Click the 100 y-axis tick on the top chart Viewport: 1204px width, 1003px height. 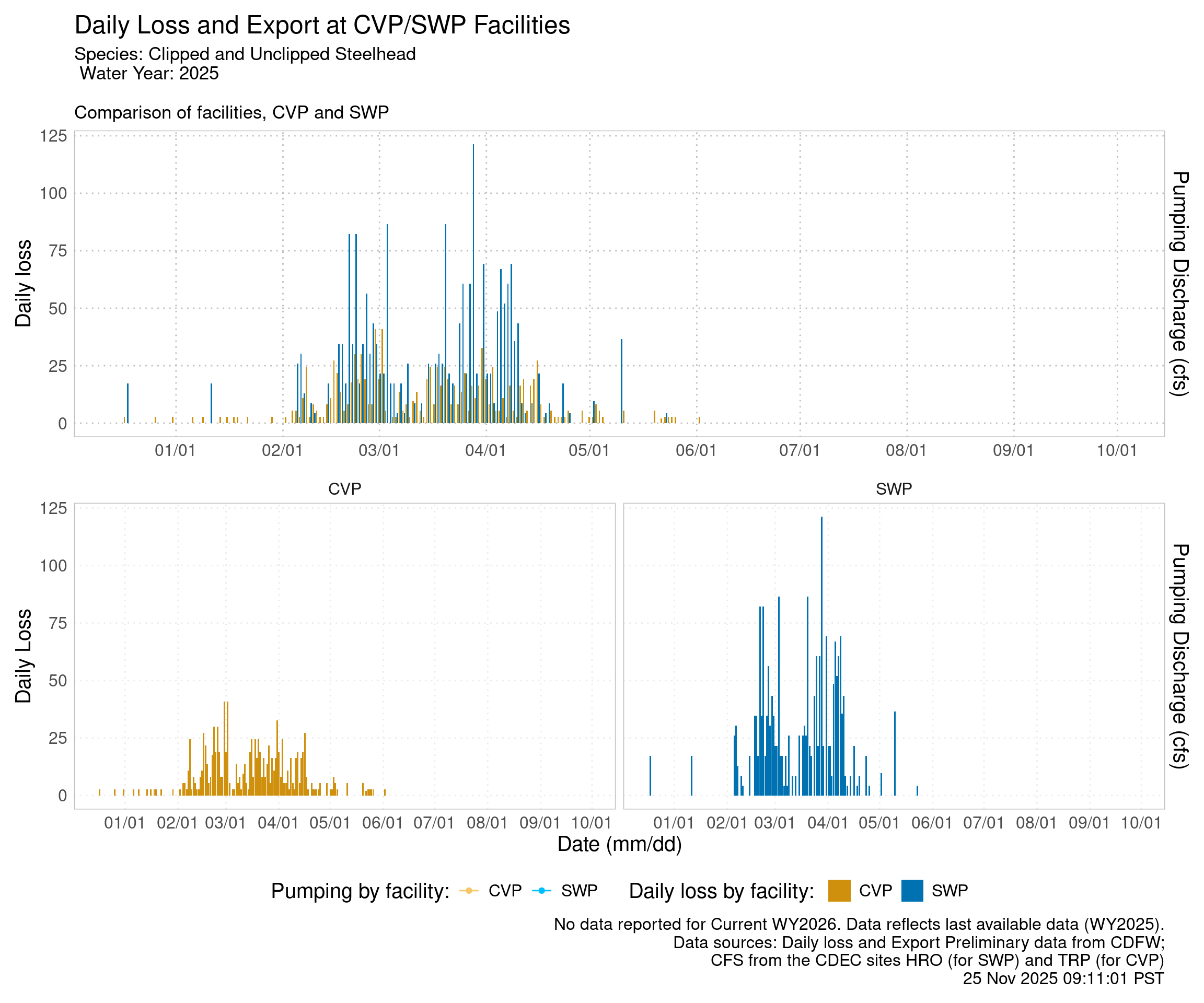[x=53, y=193]
